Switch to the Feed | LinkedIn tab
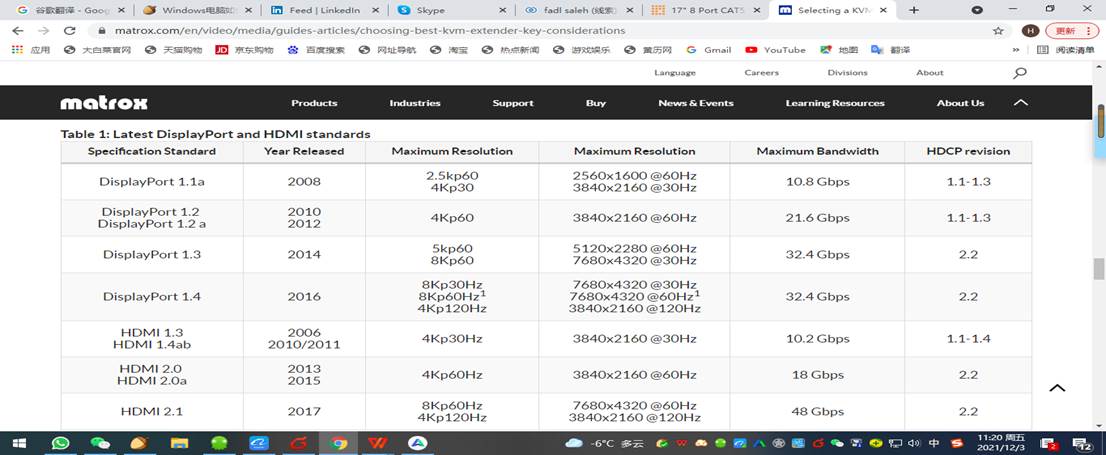This screenshot has height=455, width=1106. point(322,11)
